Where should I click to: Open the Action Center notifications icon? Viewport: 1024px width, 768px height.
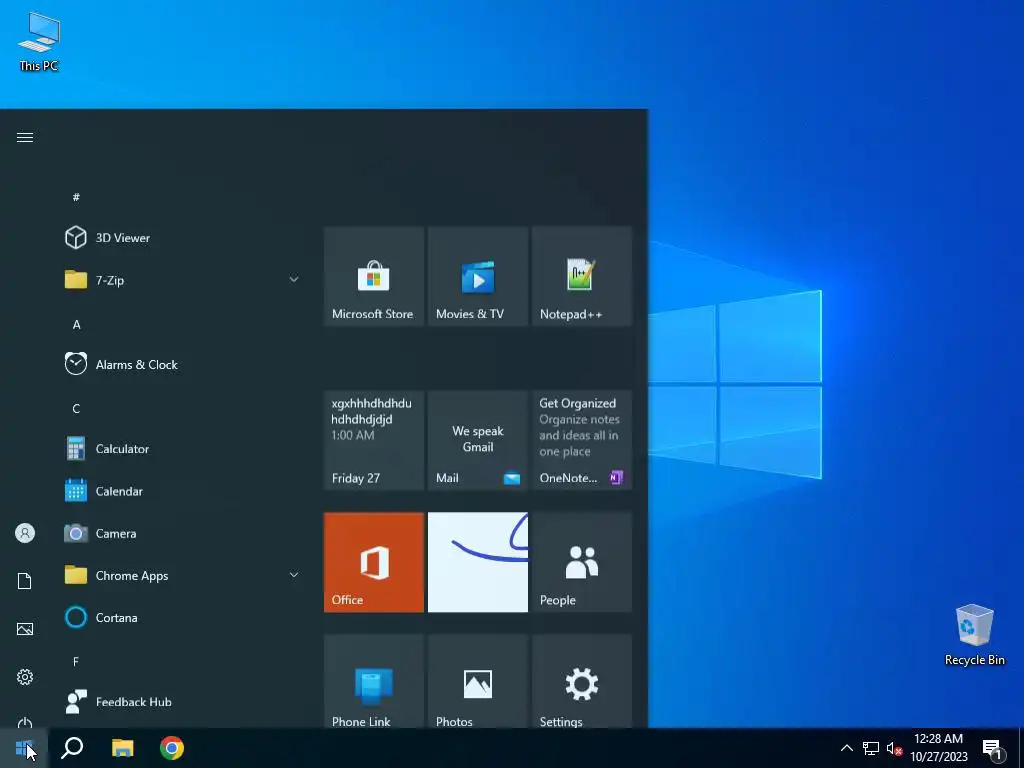point(992,749)
